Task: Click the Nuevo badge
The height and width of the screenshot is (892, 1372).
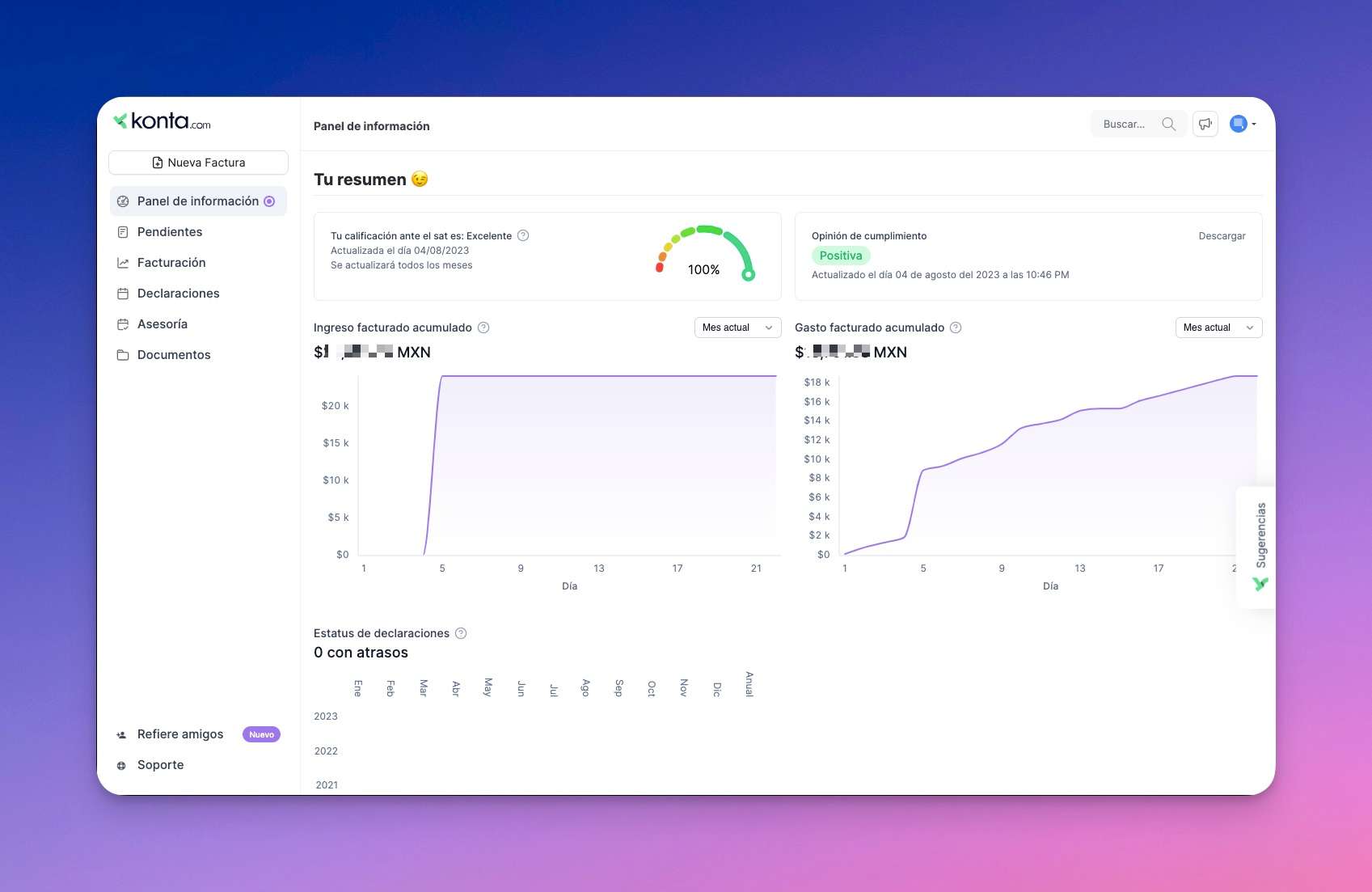Action: click(x=261, y=734)
